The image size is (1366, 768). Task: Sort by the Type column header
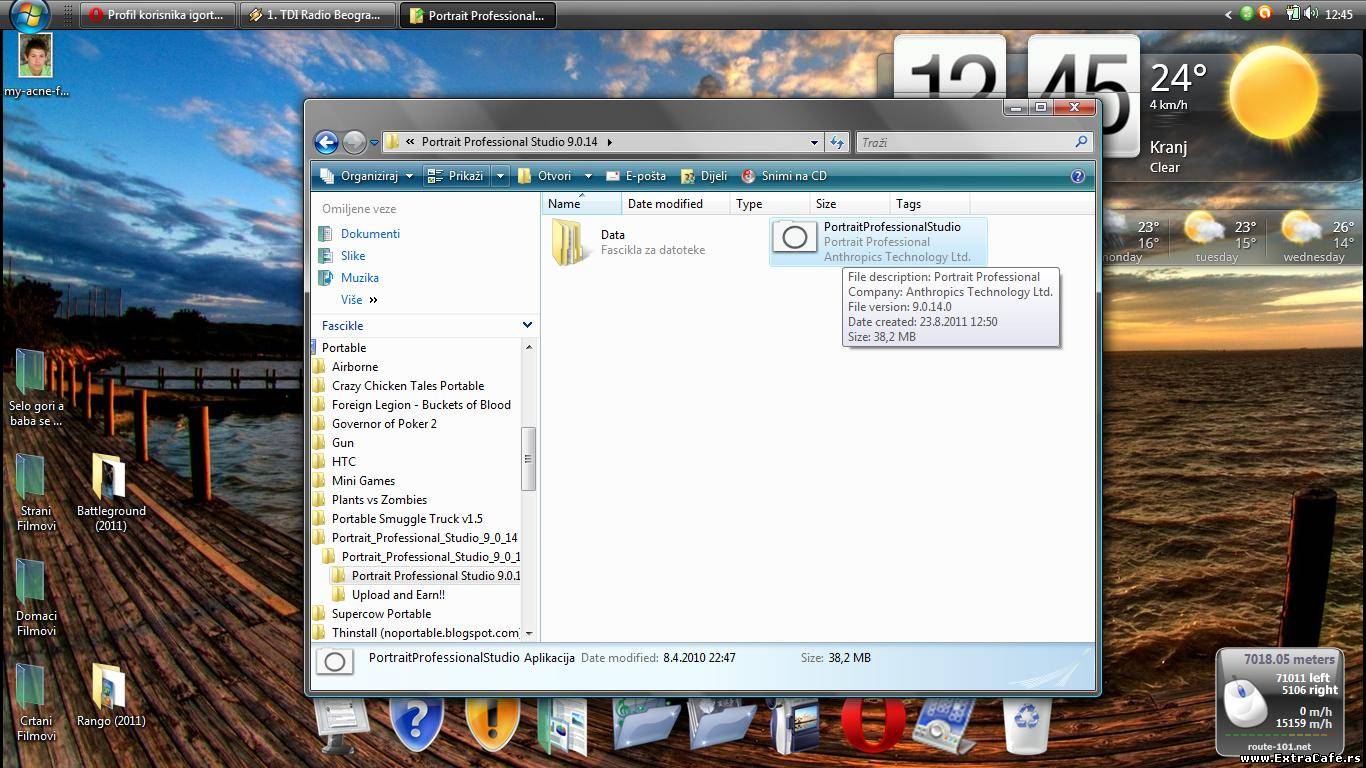click(x=768, y=204)
